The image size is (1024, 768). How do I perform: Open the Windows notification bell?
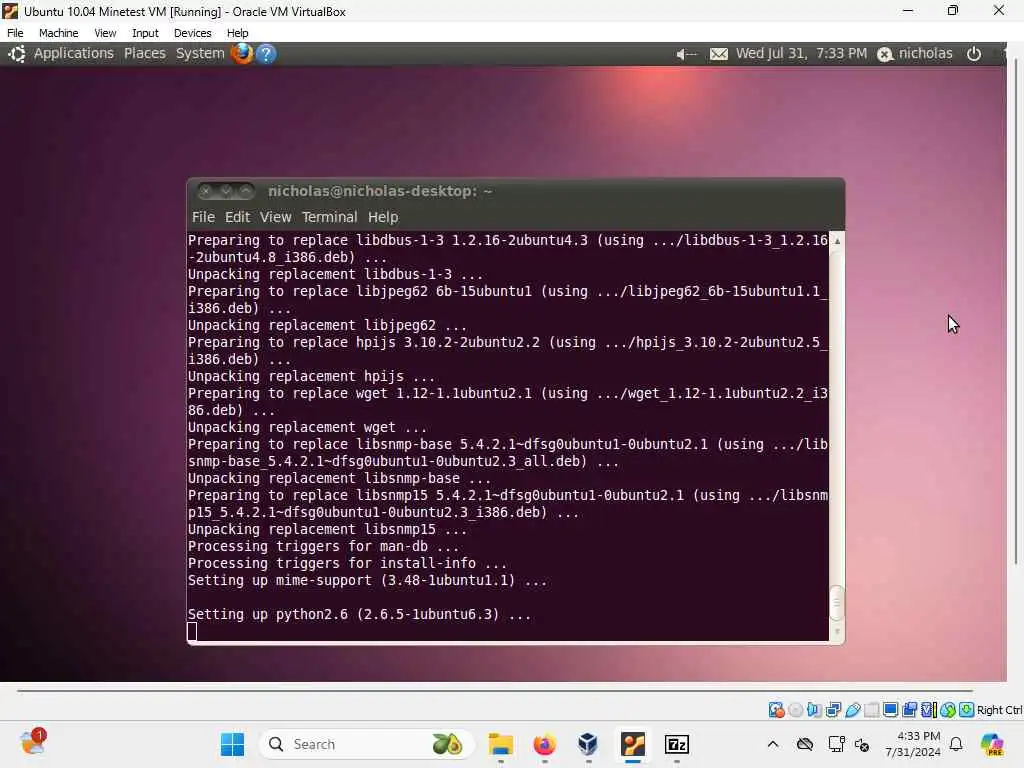pyautogui.click(x=956, y=744)
